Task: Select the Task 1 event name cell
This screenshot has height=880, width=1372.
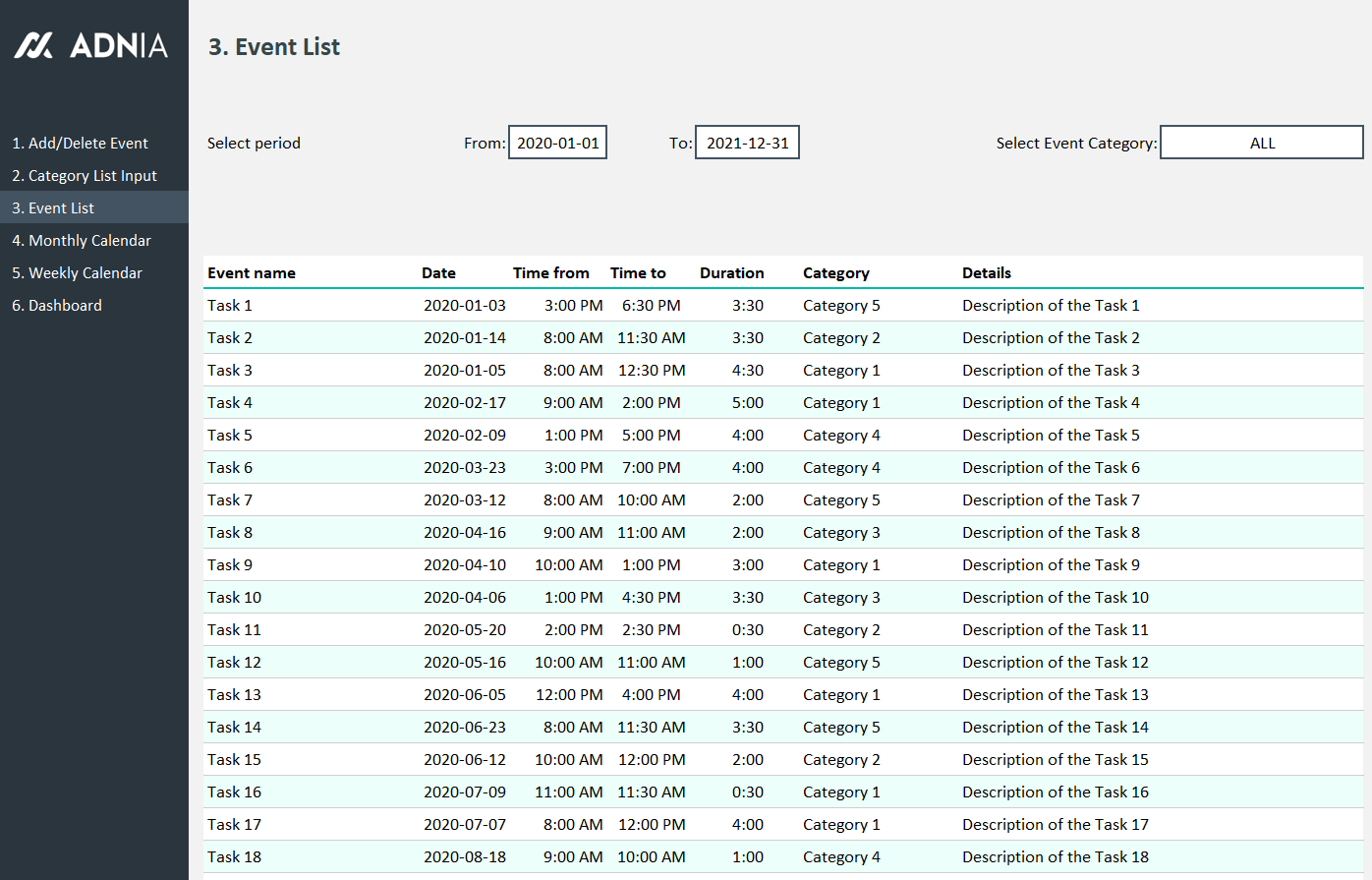Action: tap(230, 305)
